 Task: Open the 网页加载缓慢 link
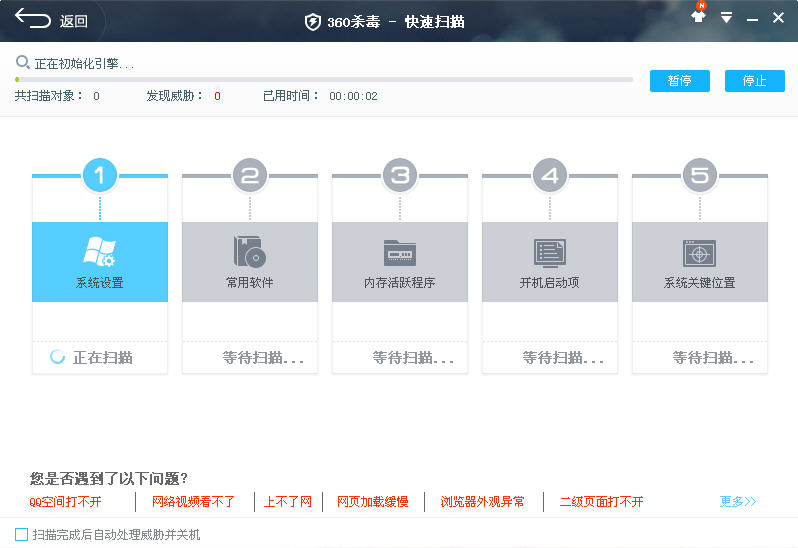[x=373, y=502]
